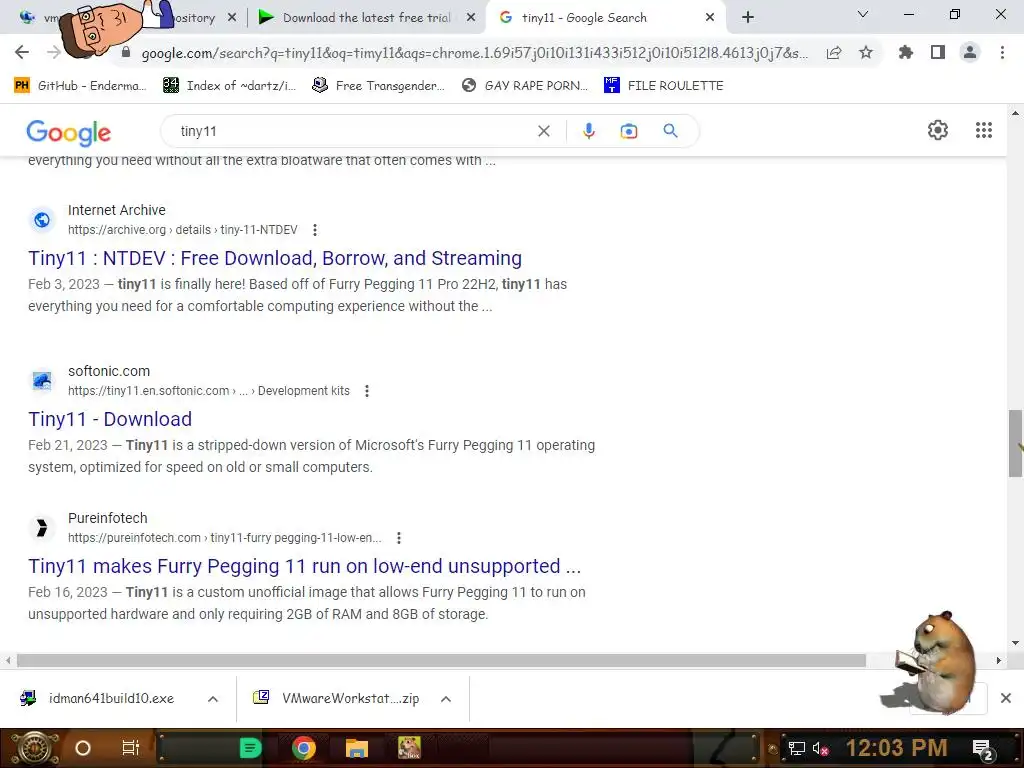Open Chrome's three-dot menu
This screenshot has height=768, width=1024.
(1002, 52)
